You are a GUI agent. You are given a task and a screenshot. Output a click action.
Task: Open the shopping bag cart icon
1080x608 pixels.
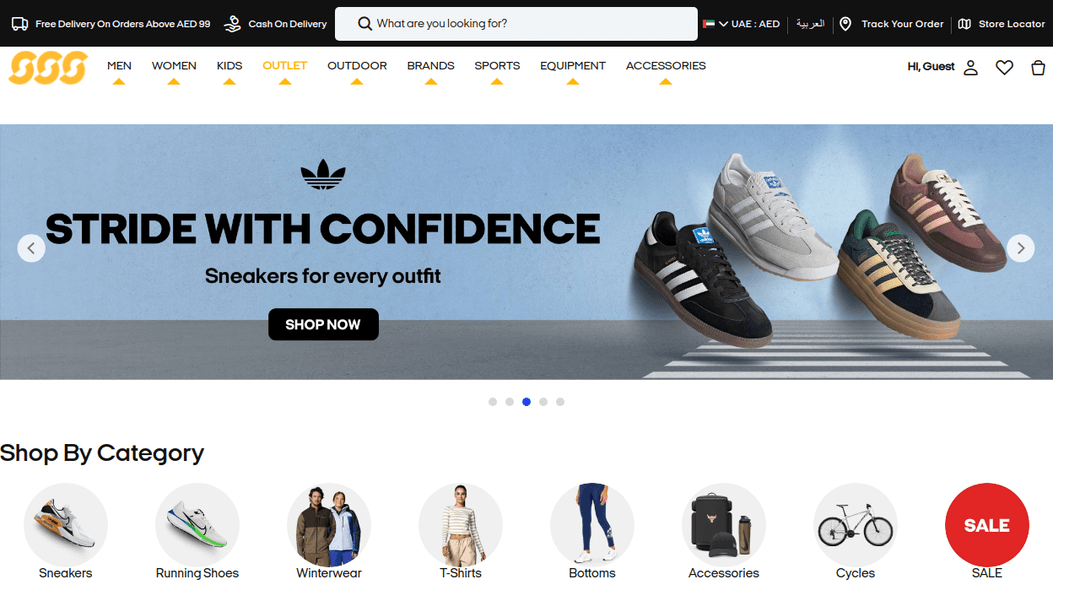[x=1038, y=67]
